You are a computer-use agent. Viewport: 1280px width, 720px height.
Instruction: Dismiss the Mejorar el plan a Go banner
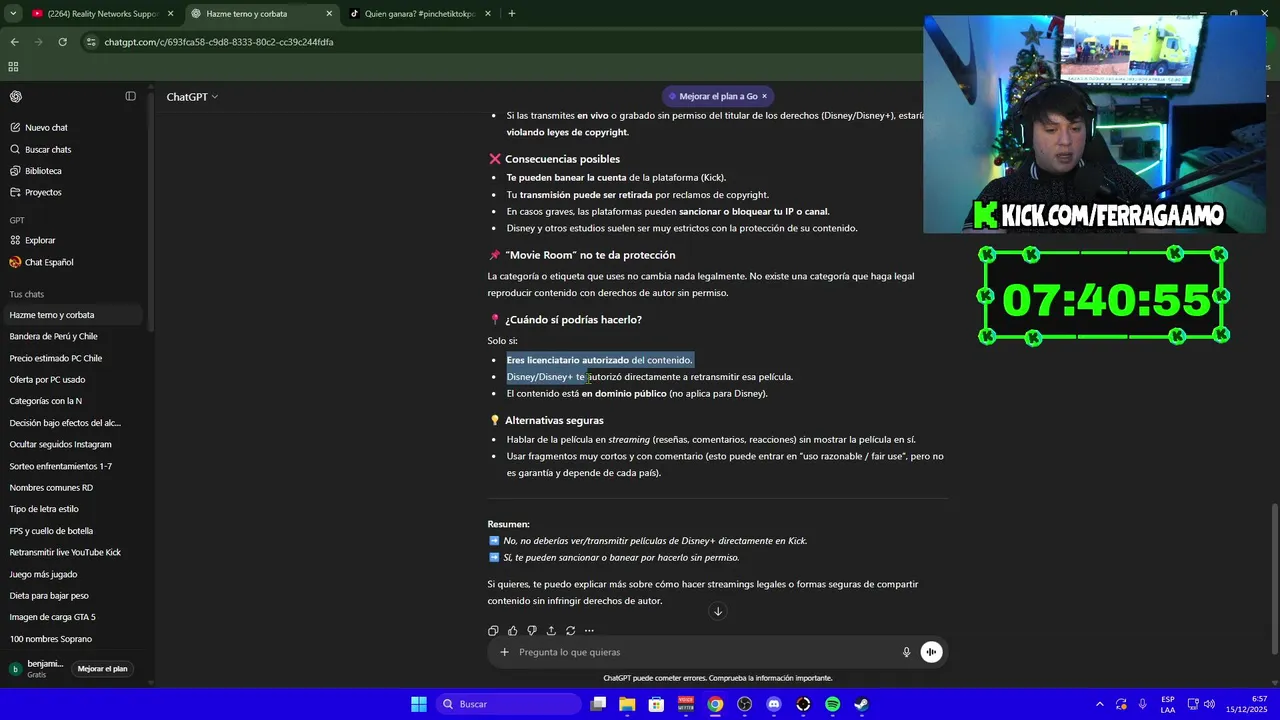(x=764, y=96)
